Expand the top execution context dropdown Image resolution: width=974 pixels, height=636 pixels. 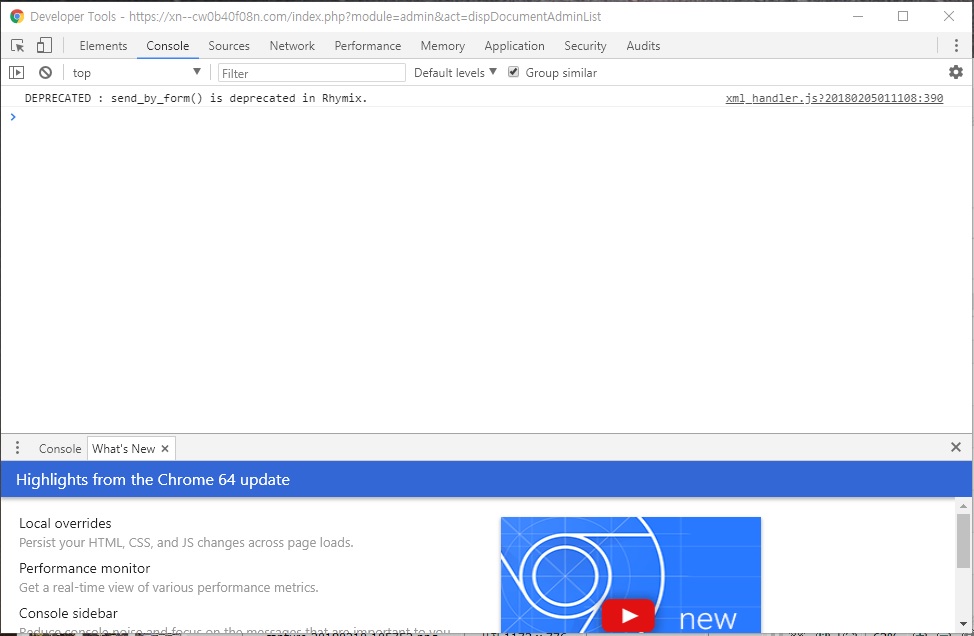click(x=136, y=73)
